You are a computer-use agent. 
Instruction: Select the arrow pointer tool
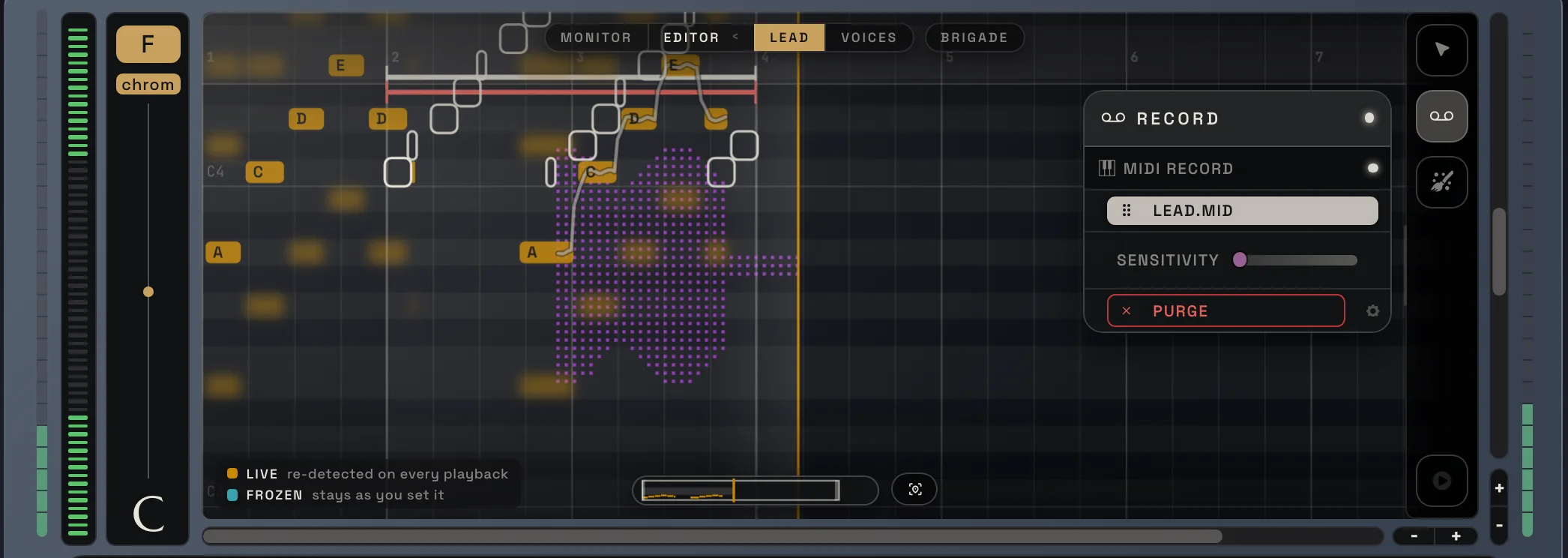coord(1441,50)
